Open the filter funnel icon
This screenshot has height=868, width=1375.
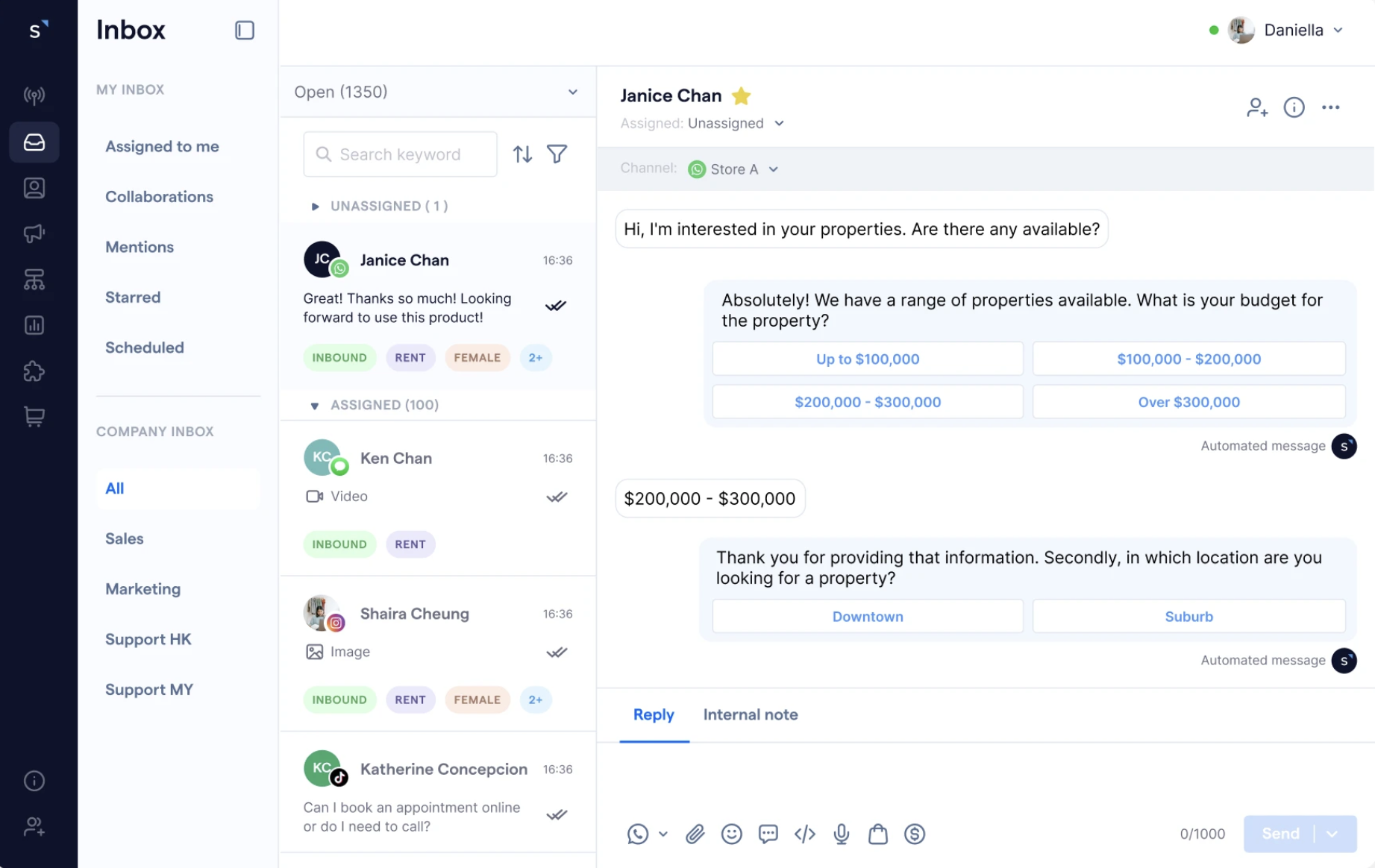pyautogui.click(x=557, y=154)
